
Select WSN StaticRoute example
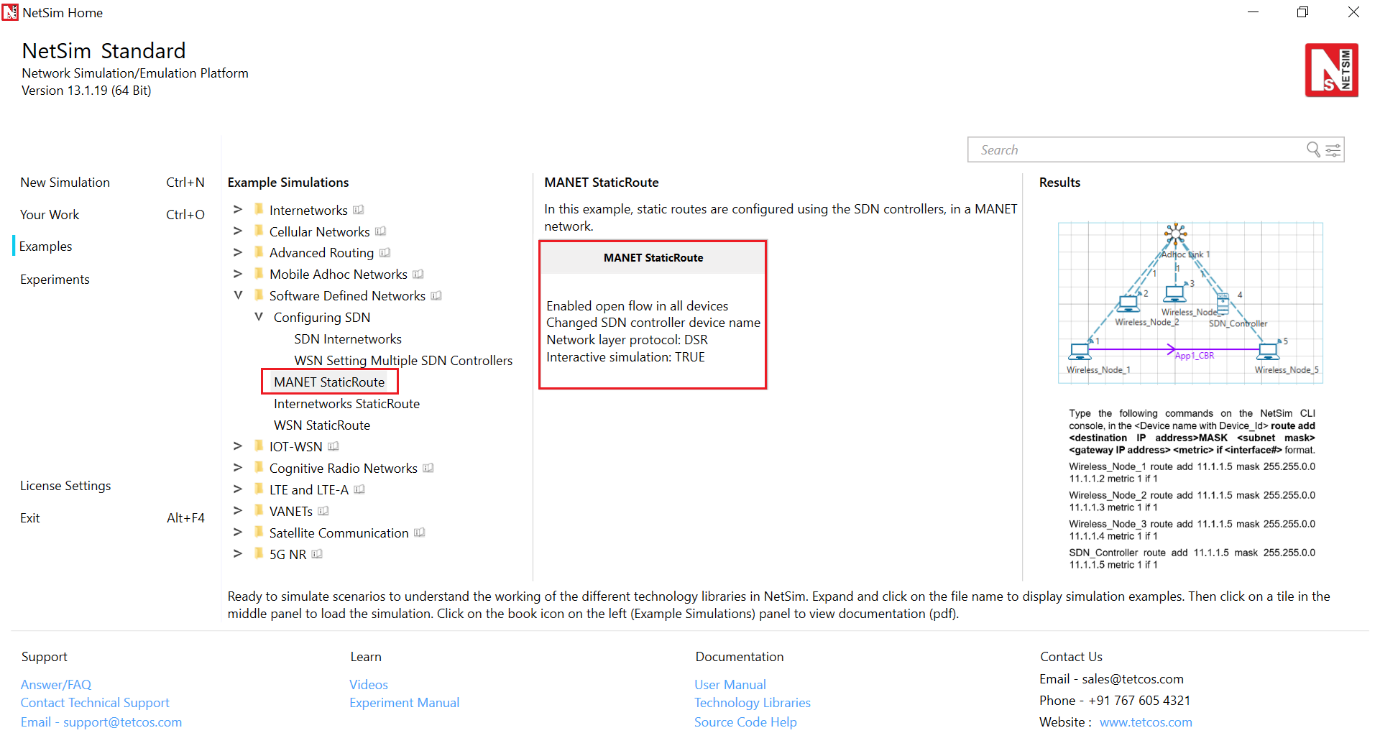coord(322,425)
